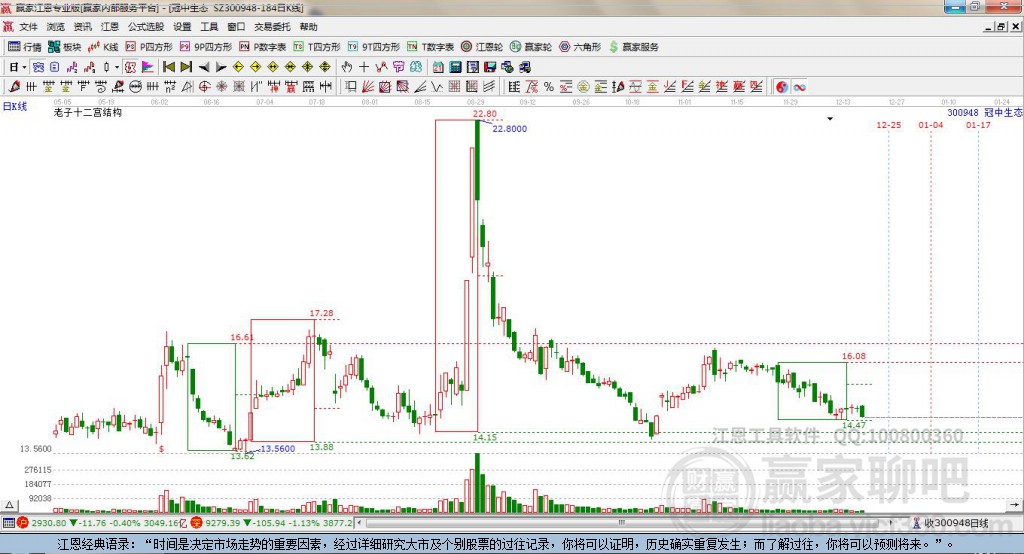Click the 16.08 price label

click(854, 356)
